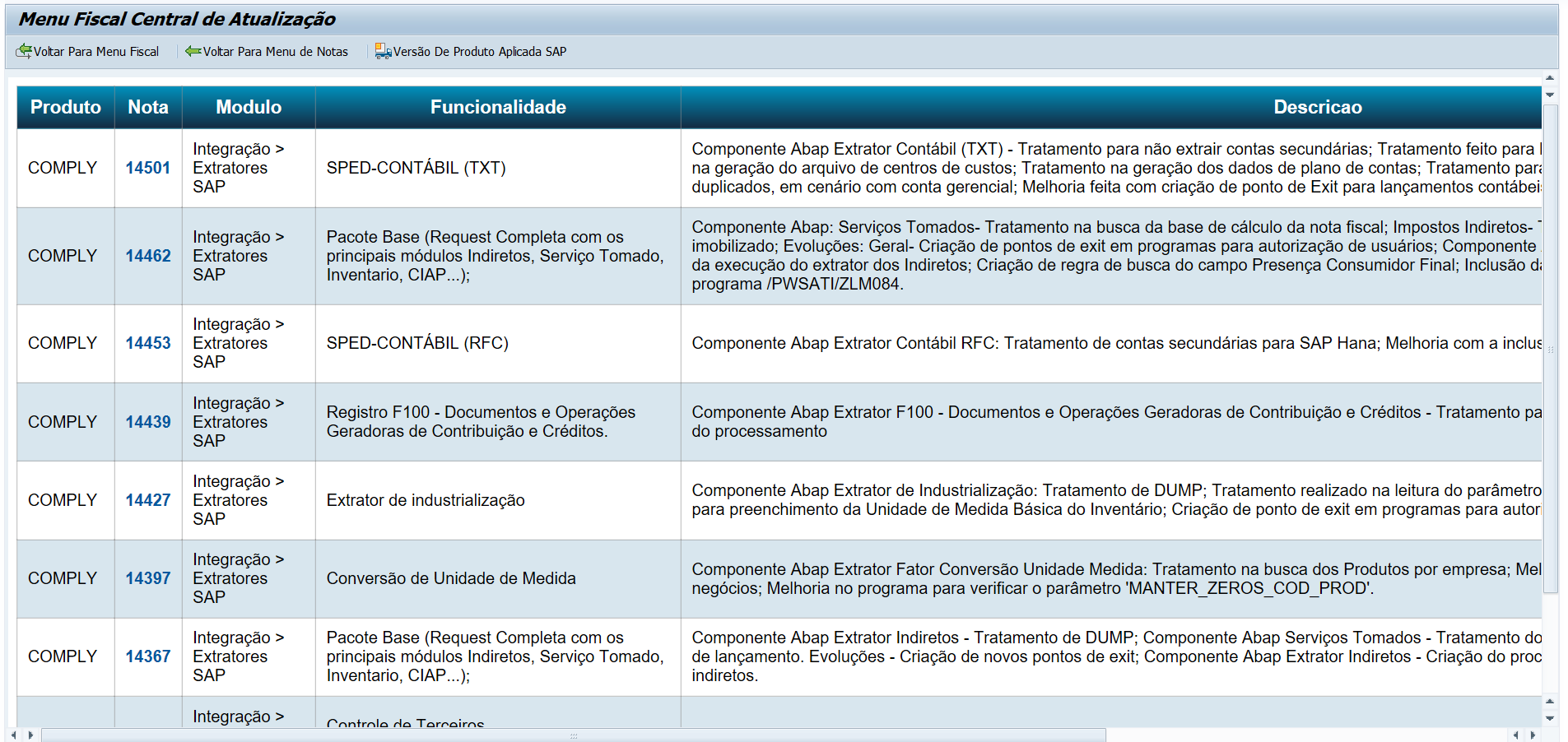Select the Conversão de Unidade de Medida cell
Image resolution: width=1568 pixels, height=742 pixels.
pyautogui.click(x=498, y=578)
